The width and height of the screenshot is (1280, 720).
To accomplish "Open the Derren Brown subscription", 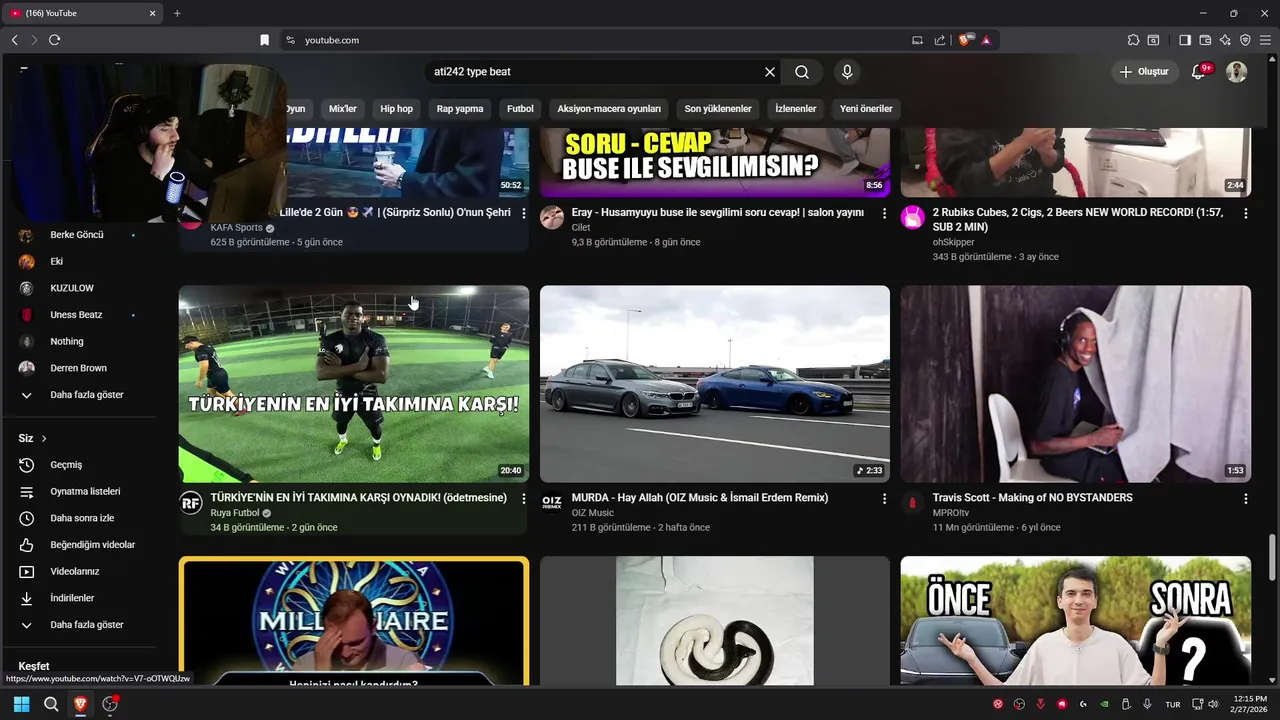I will point(78,368).
